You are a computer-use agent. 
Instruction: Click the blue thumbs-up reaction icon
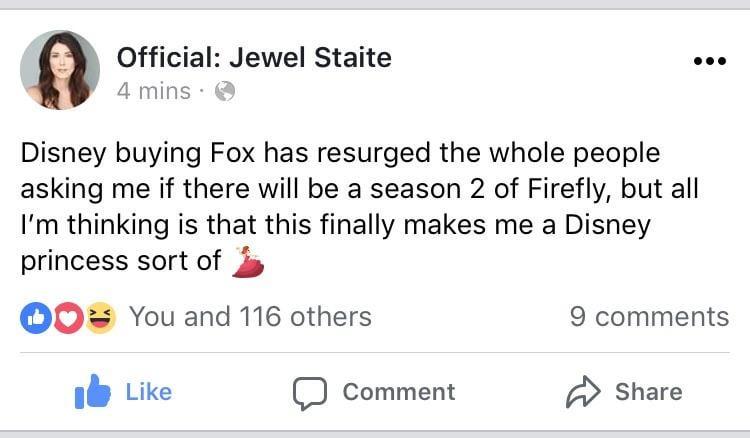tap(34, 317)
